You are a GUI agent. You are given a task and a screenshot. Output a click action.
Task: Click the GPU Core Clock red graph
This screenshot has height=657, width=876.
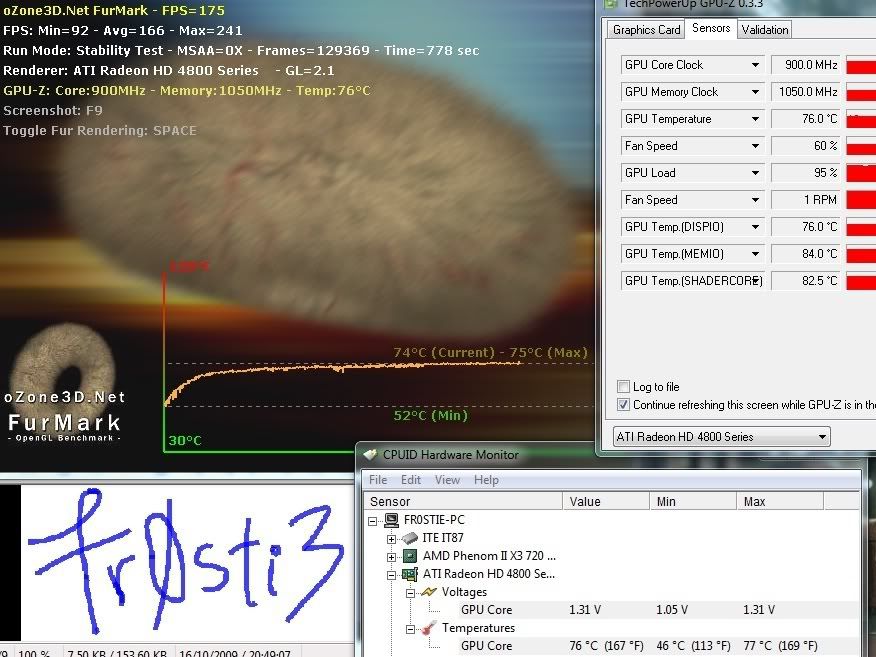[x=861, y=65]
